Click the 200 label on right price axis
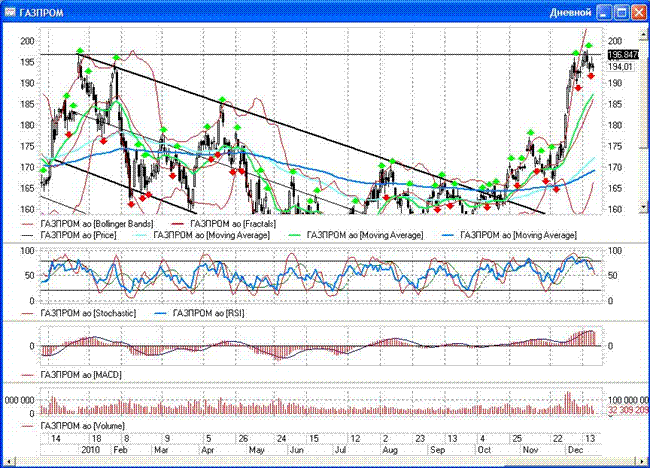This screenshot has height=468, width=650. (615, 41)
